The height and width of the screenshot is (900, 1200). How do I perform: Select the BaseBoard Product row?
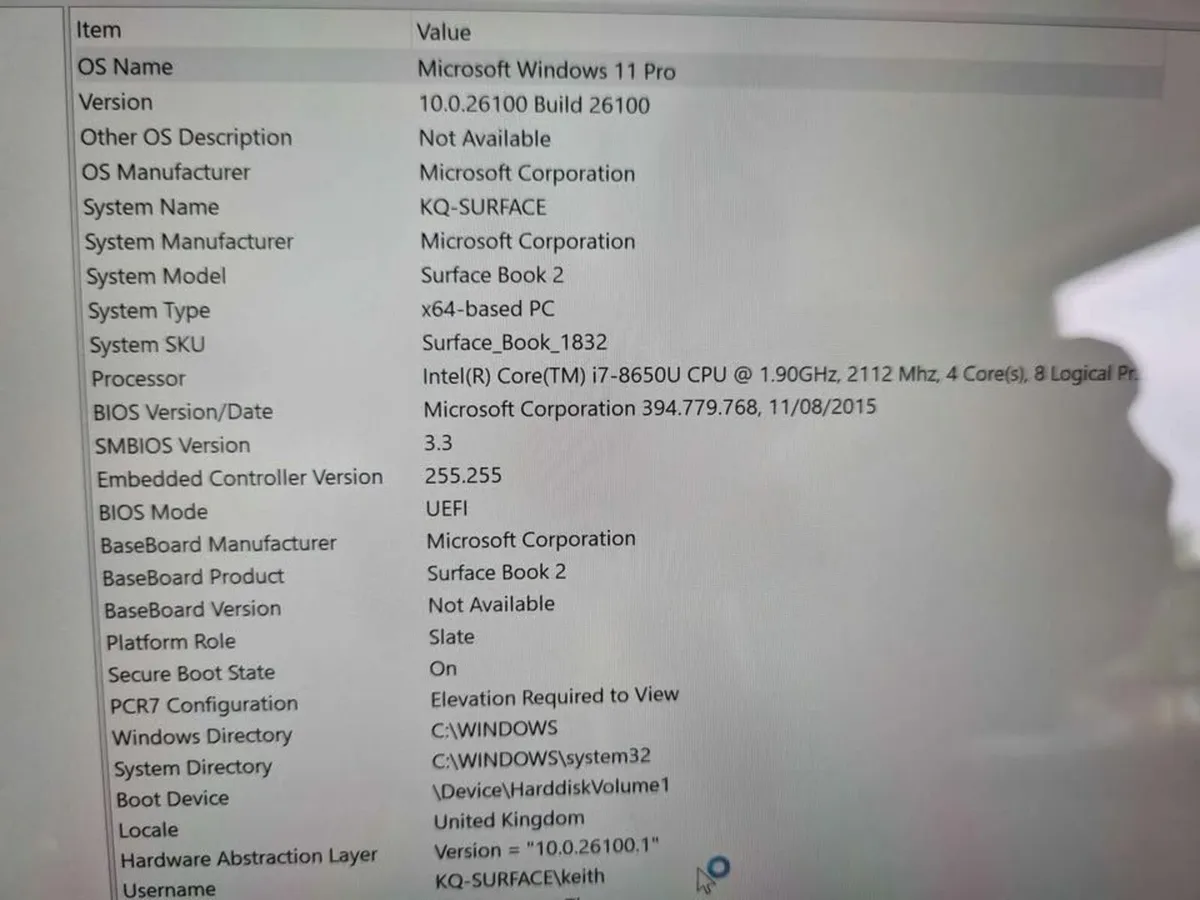193,577
